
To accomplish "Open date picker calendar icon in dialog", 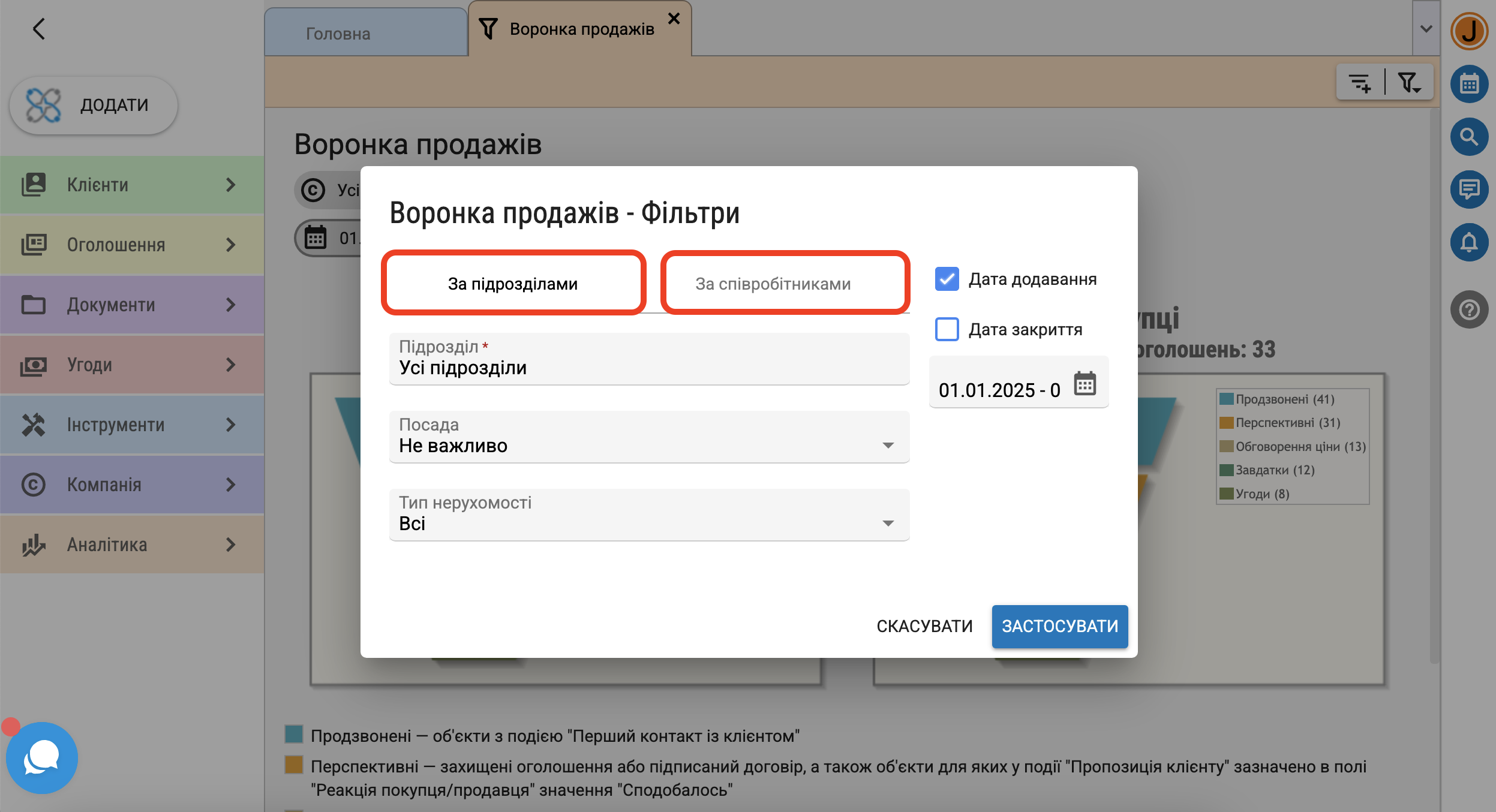I will [x=1085, y=384].
